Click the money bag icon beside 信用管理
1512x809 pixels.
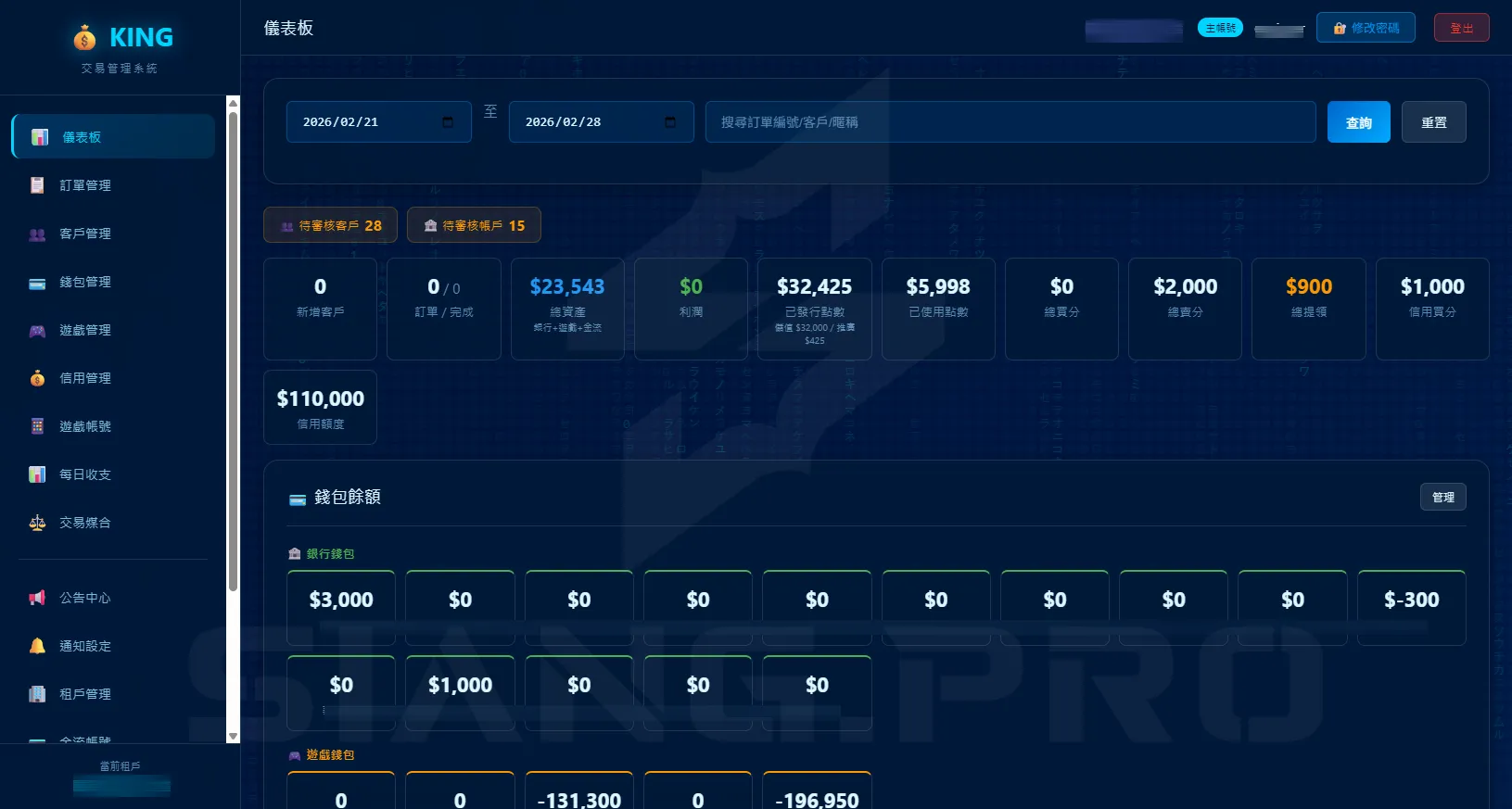click(x=37, y=378)
